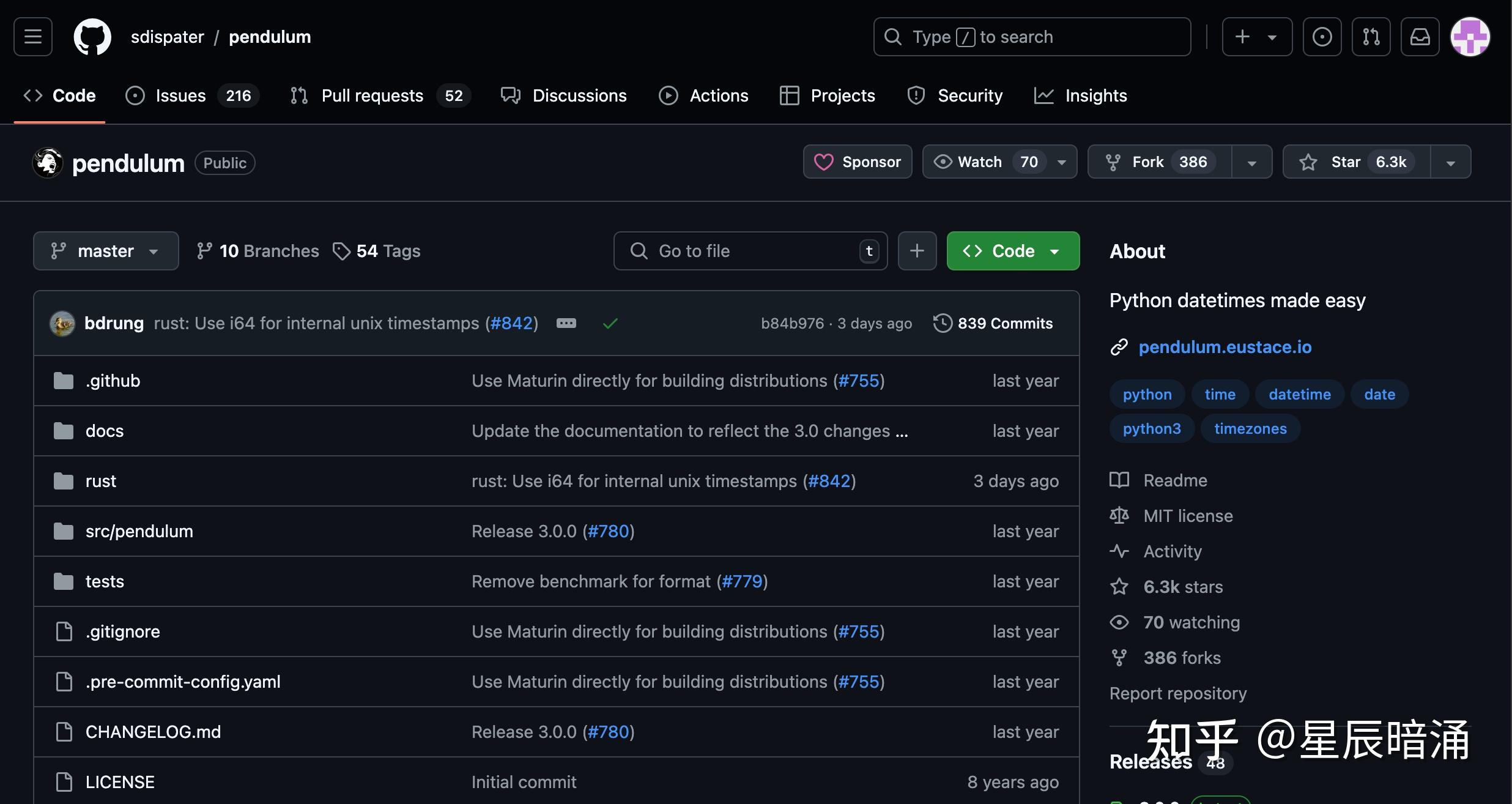Image resolution: width=1512 pixels, height=804 pixels.
Task: Open the hamburger navigation menu
Action: click(33, 37)
